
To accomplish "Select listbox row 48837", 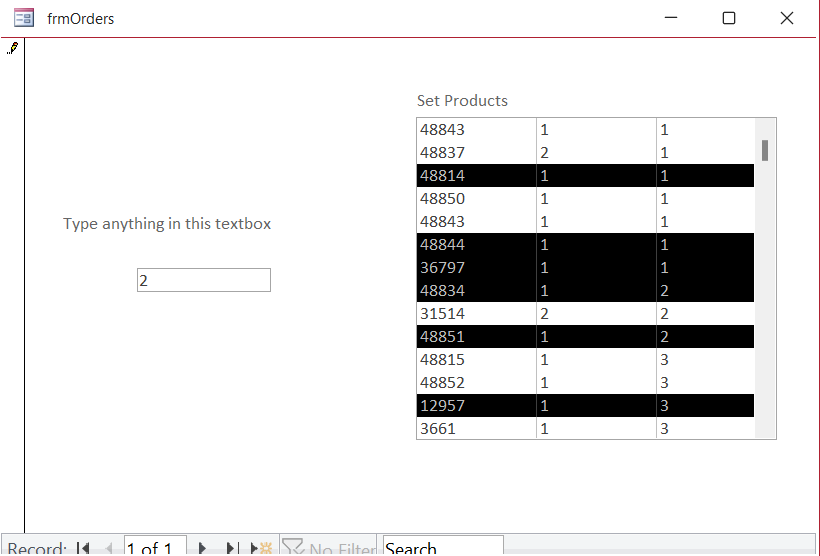I will point(585,153).
